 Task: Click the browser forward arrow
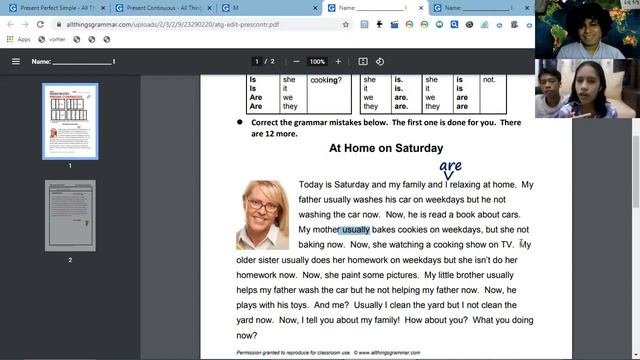(25, 24)
